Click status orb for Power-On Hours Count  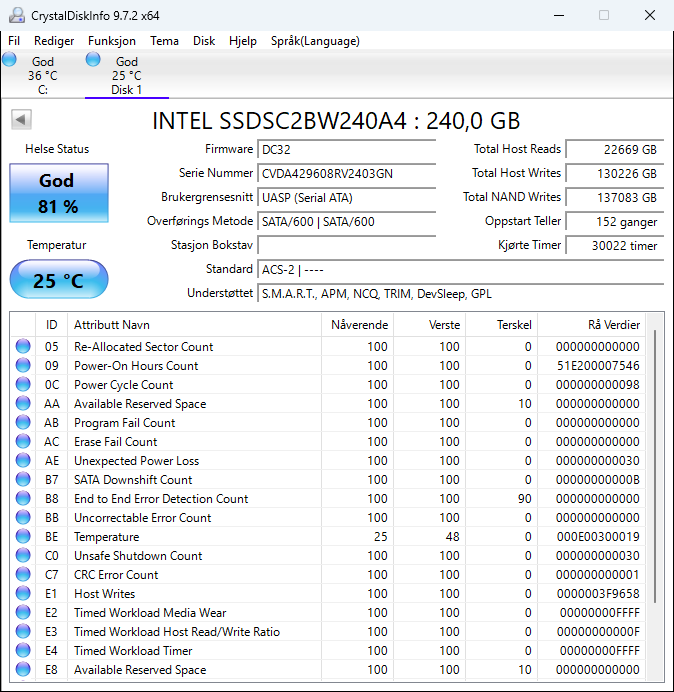23,365
